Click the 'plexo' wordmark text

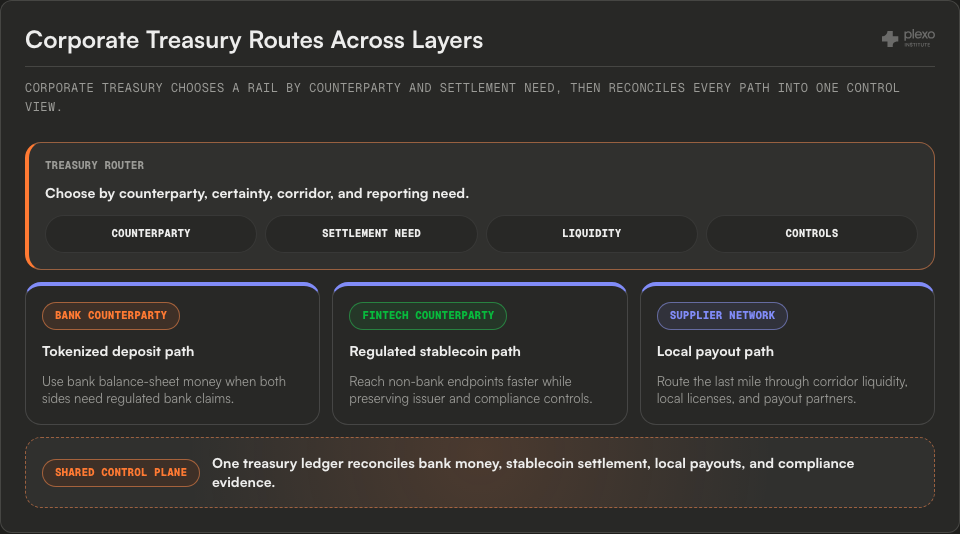point(919,35)
